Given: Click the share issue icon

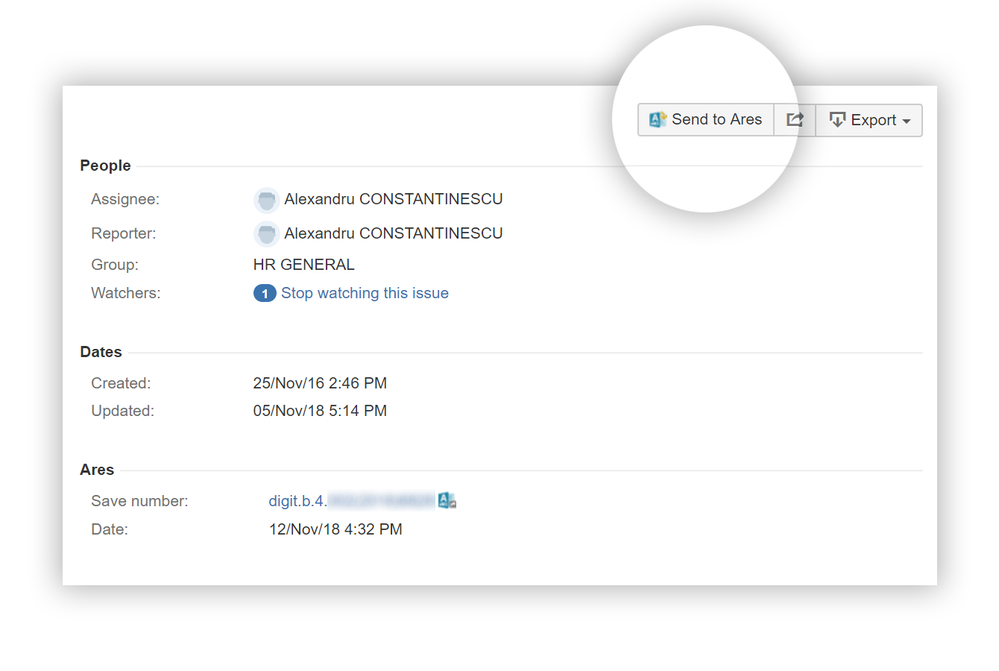Looking at the screenshot, I should point(794,119).
